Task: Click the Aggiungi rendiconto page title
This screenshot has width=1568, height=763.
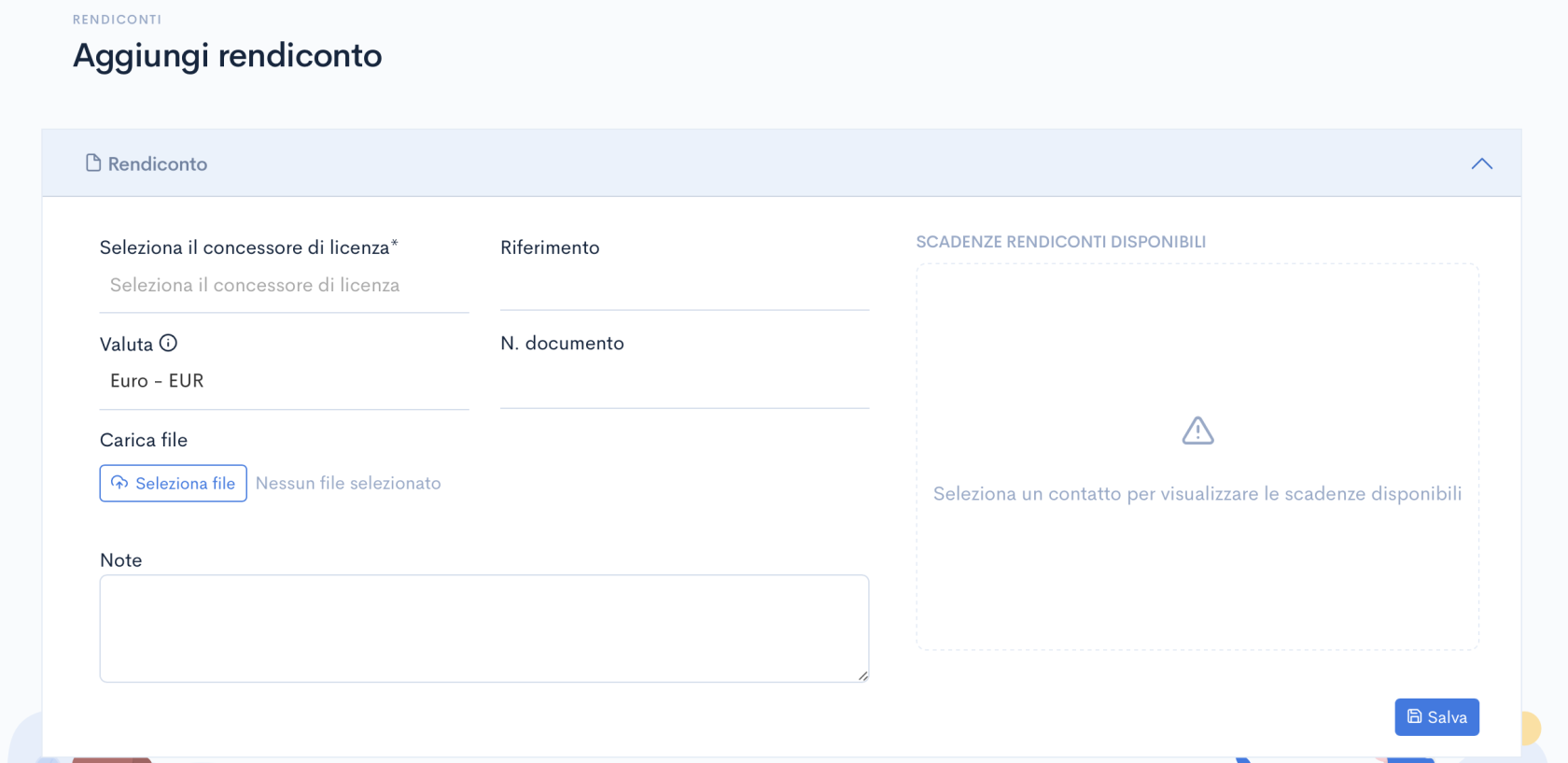Action: tap(228, 56)
